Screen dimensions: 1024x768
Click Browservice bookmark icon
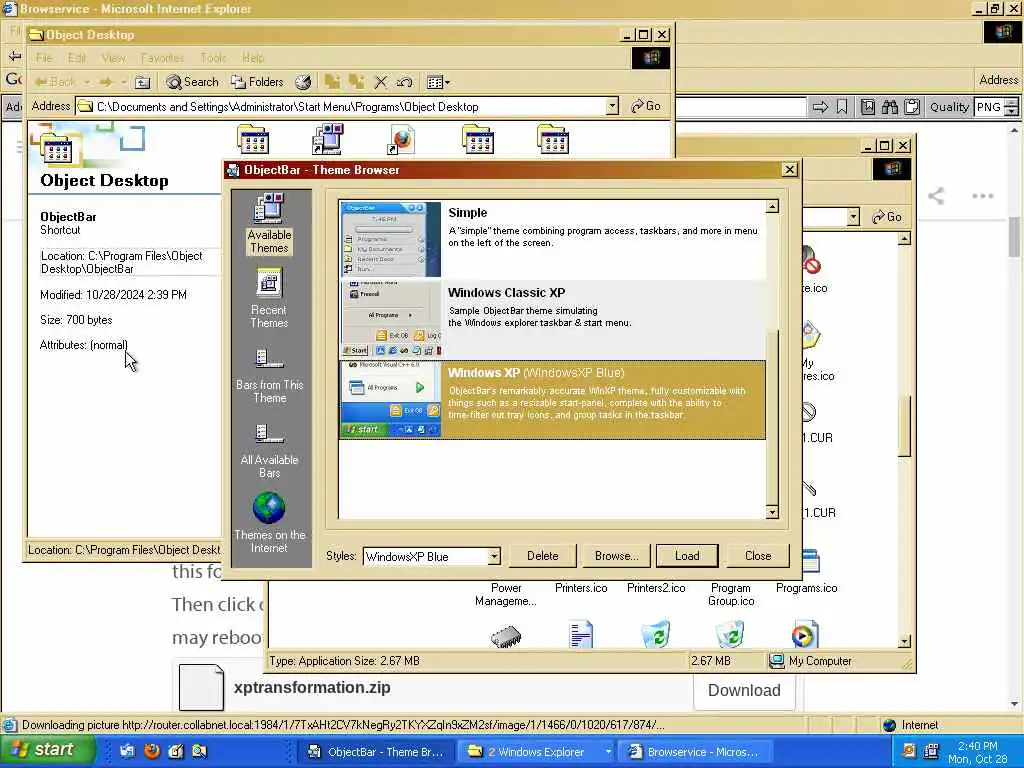coord(842,107)
